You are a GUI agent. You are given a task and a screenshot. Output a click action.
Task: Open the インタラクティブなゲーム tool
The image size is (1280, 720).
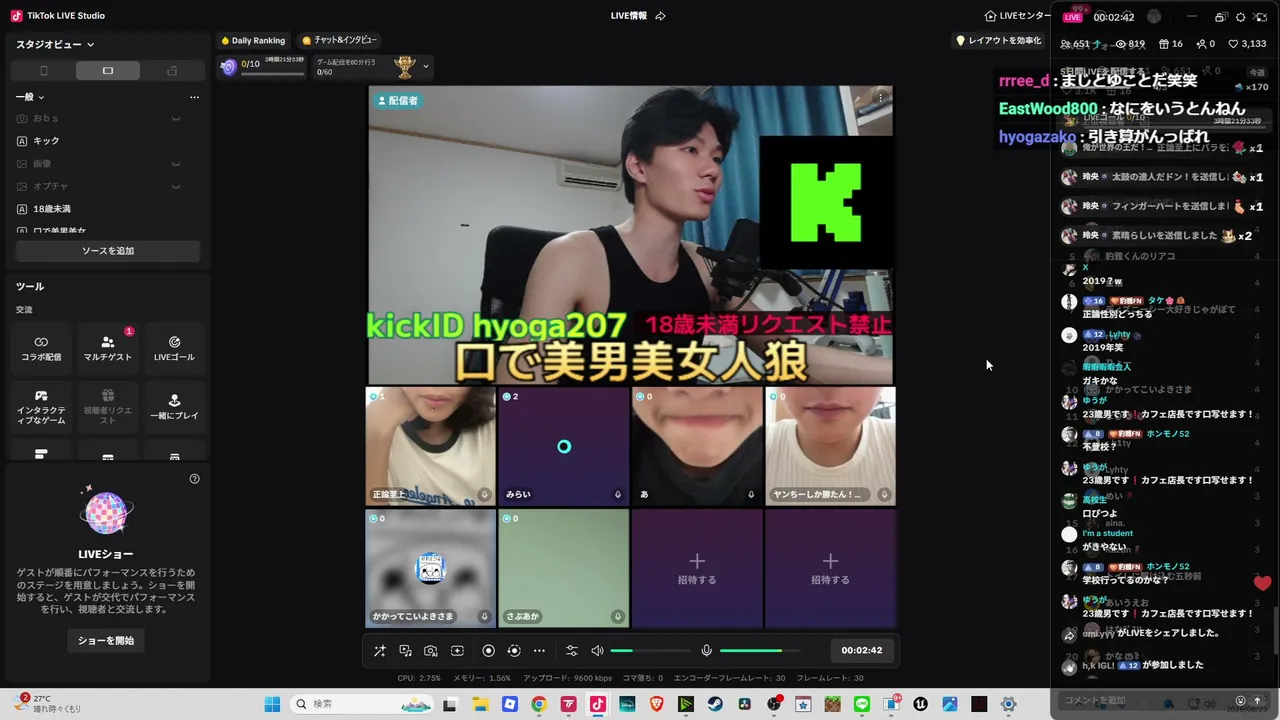[x=41, y=407]
